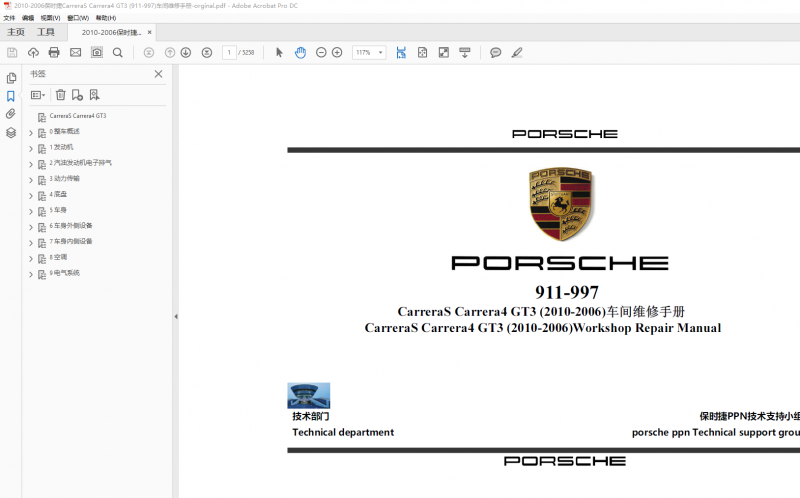Open the 117% zoom level dropdown
800x498 pixels.
pos(369,53)
